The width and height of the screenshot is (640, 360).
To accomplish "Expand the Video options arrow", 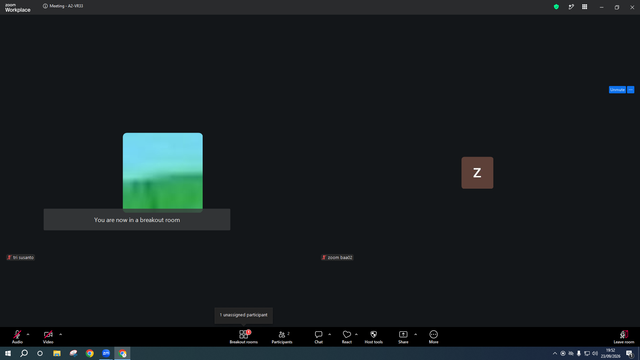I will (60, 334).
